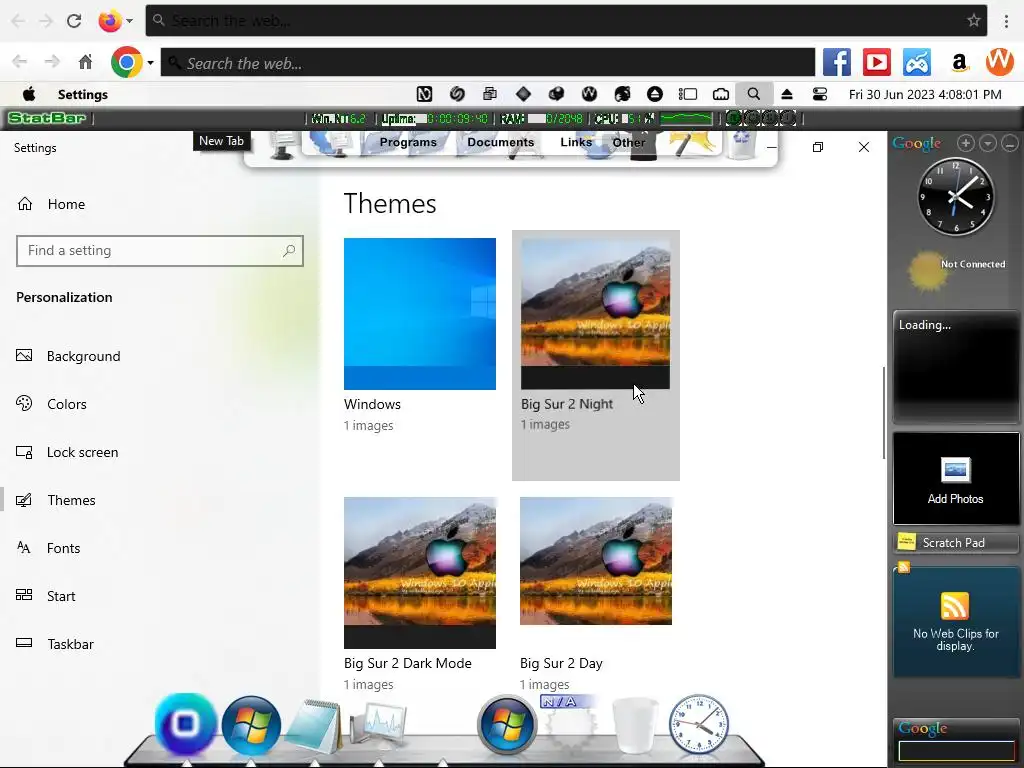Screen dimensions: 1024x768
Task: Click the RSS web clips icon
Action: coord(955,605)
